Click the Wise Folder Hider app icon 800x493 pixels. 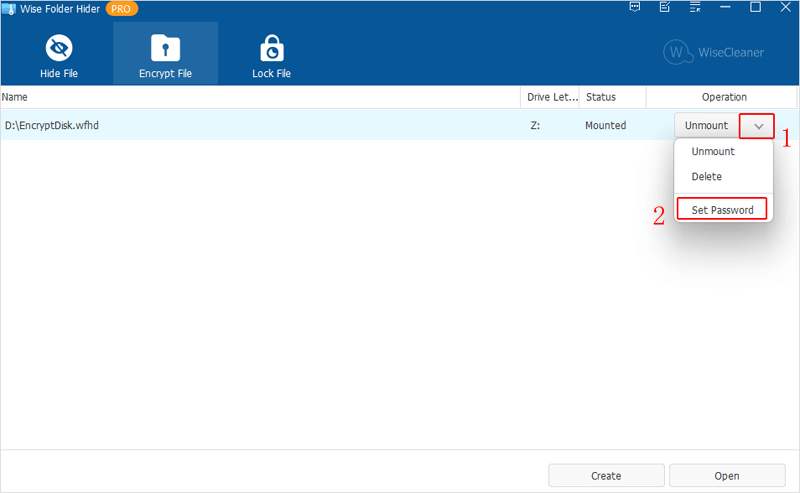tap(9, 9)
